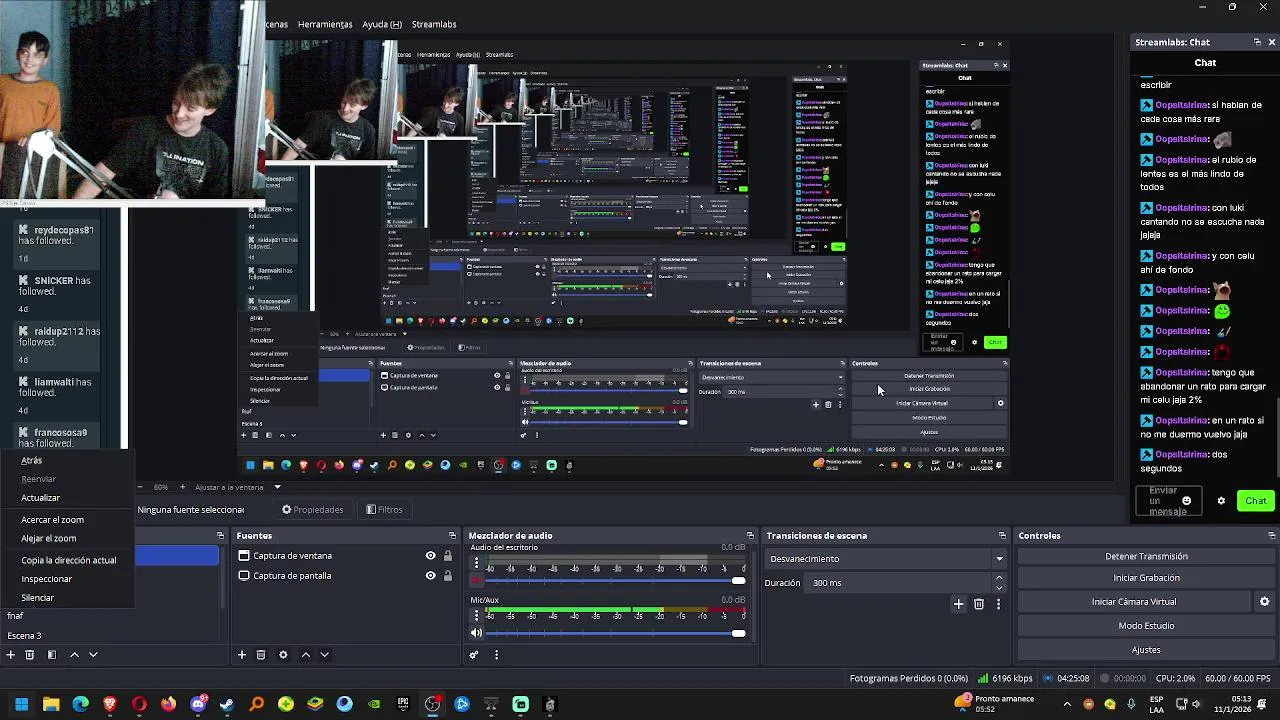Float the Streamlabs Chat dock
The image size is (1280, 720).
[1257, 42]
